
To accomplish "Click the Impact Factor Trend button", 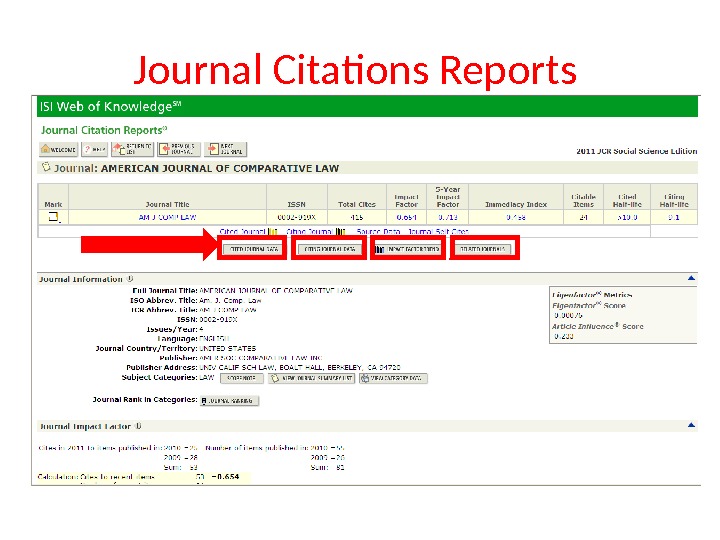I will click(408, 249).
